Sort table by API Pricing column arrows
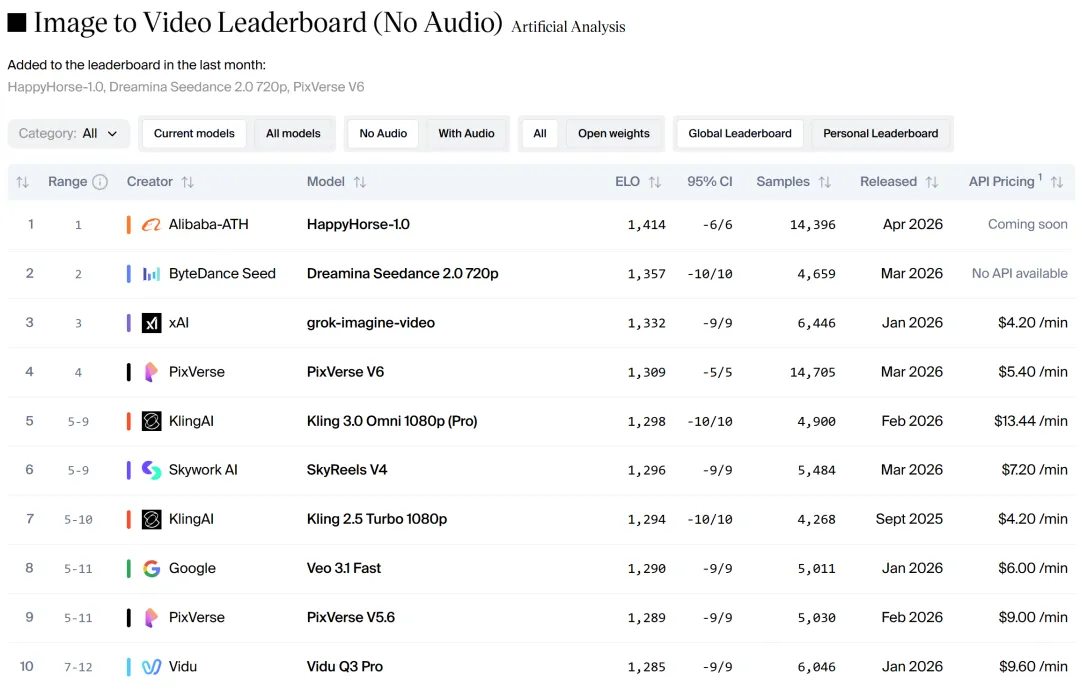The width and height of the screenshot is (1080, 691). pos(1057,182)
